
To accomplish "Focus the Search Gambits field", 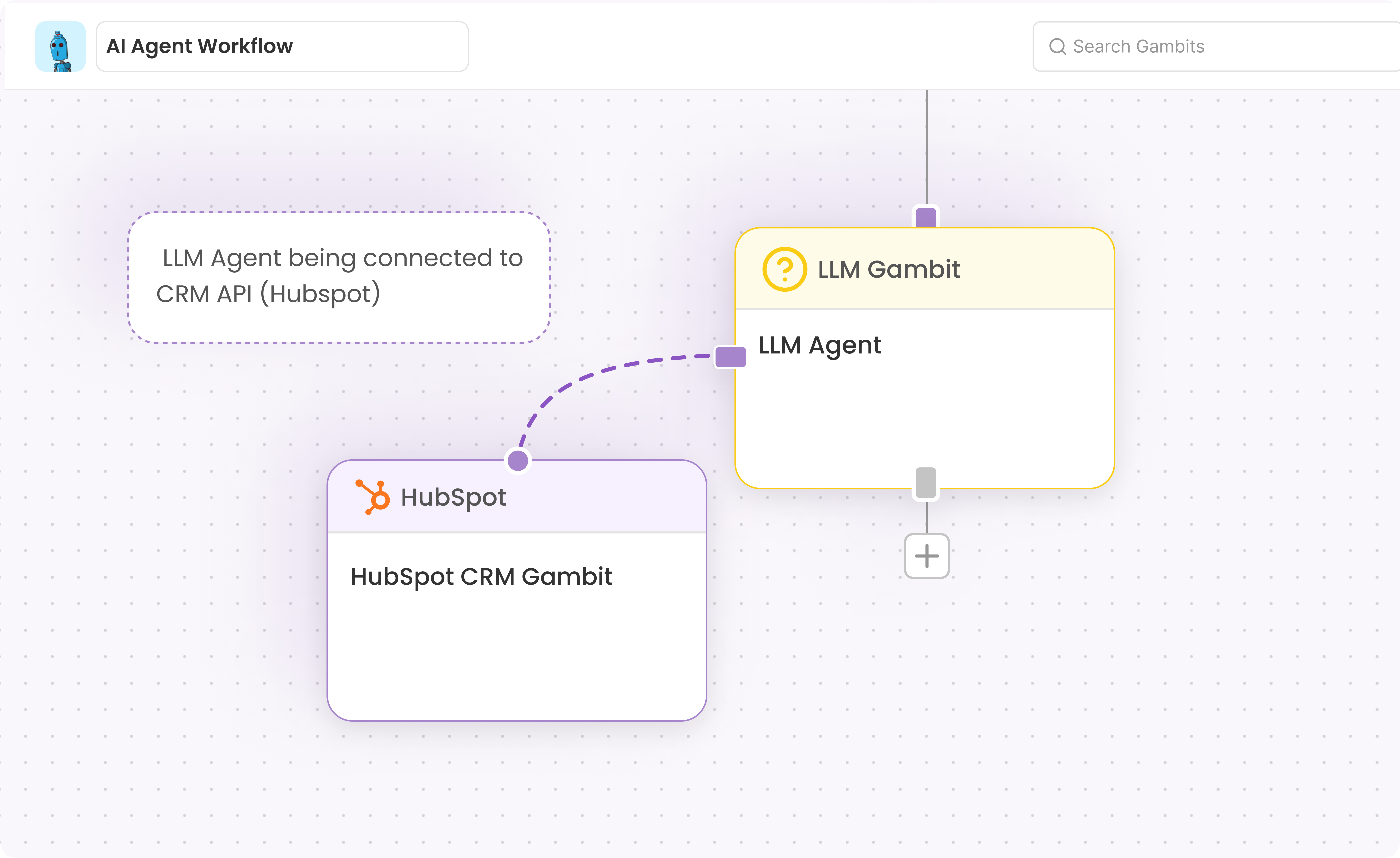I will (1216, 47).
